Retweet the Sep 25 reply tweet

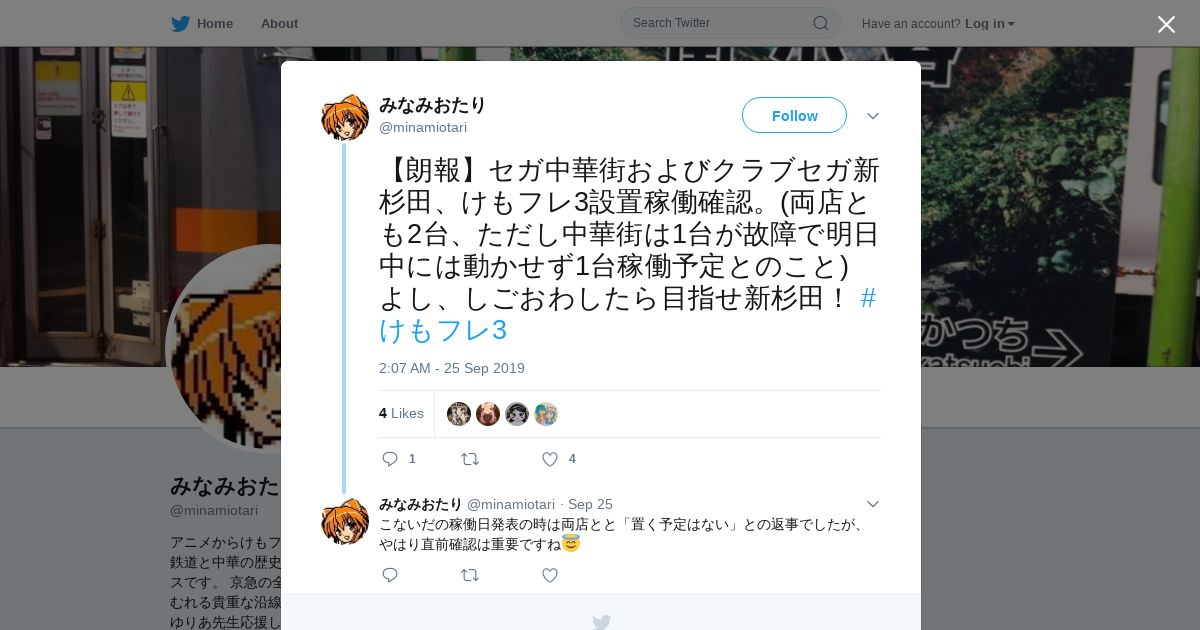coord(469,575)
